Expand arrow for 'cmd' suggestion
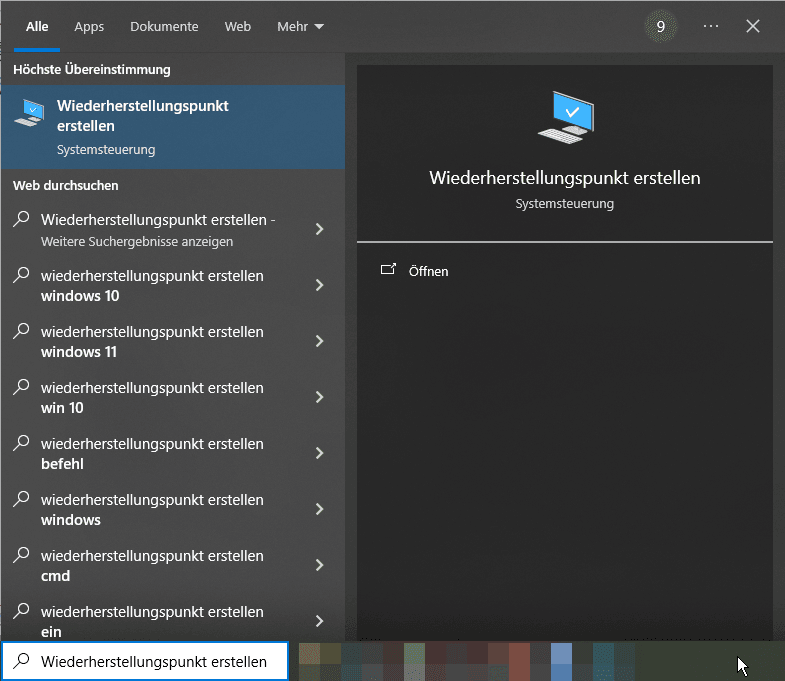 coord(319,565)
